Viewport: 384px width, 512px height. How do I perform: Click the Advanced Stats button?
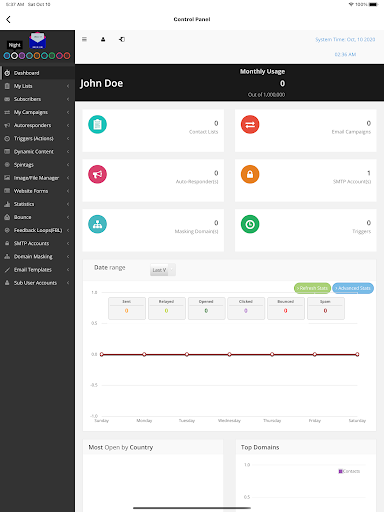point(353,288)
